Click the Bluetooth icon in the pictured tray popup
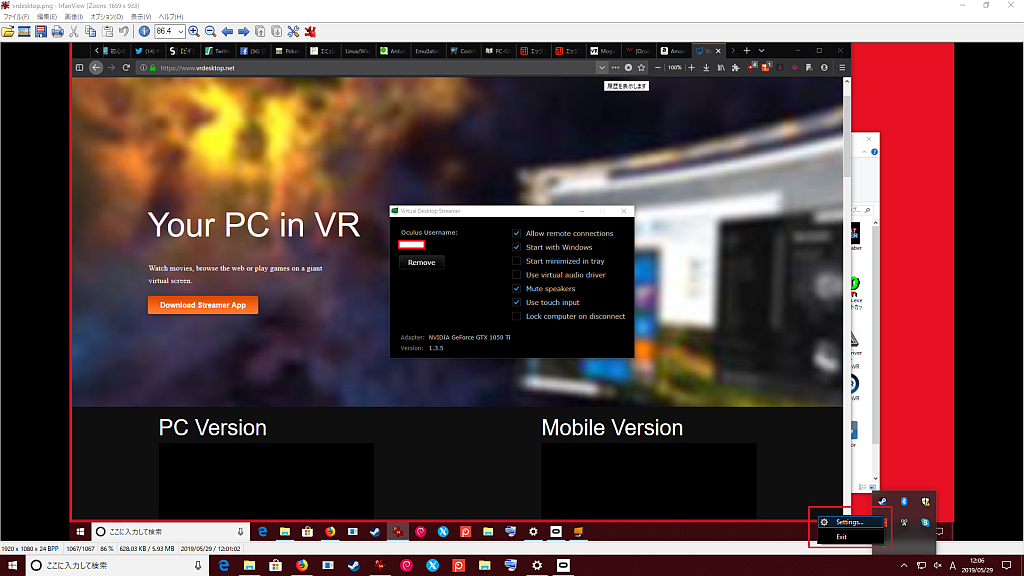Image resolution: width=1024 pixels, height=576 pixels. coord(904,502)
